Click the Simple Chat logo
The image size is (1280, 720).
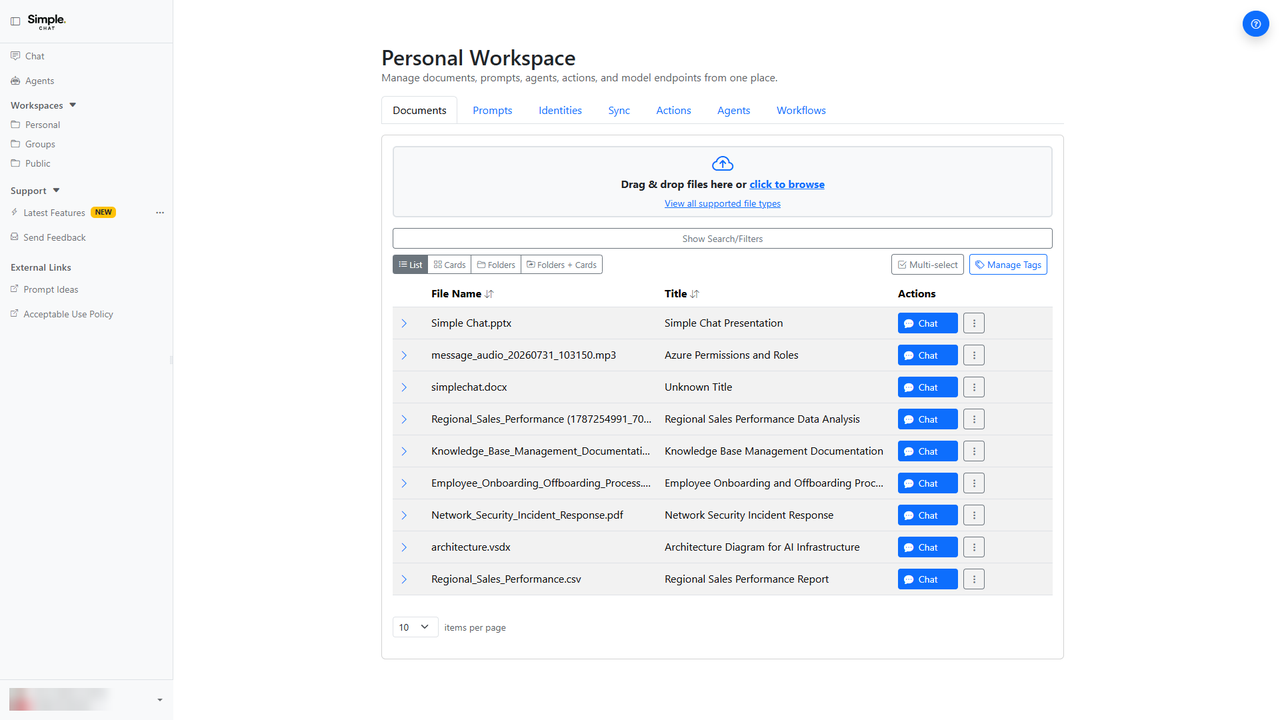(x=46, y=21)
